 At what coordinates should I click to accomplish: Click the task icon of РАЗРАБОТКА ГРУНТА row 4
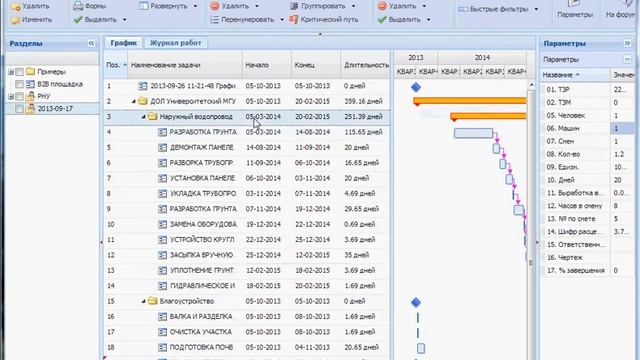pyautogui.click(x=162, y=132)
